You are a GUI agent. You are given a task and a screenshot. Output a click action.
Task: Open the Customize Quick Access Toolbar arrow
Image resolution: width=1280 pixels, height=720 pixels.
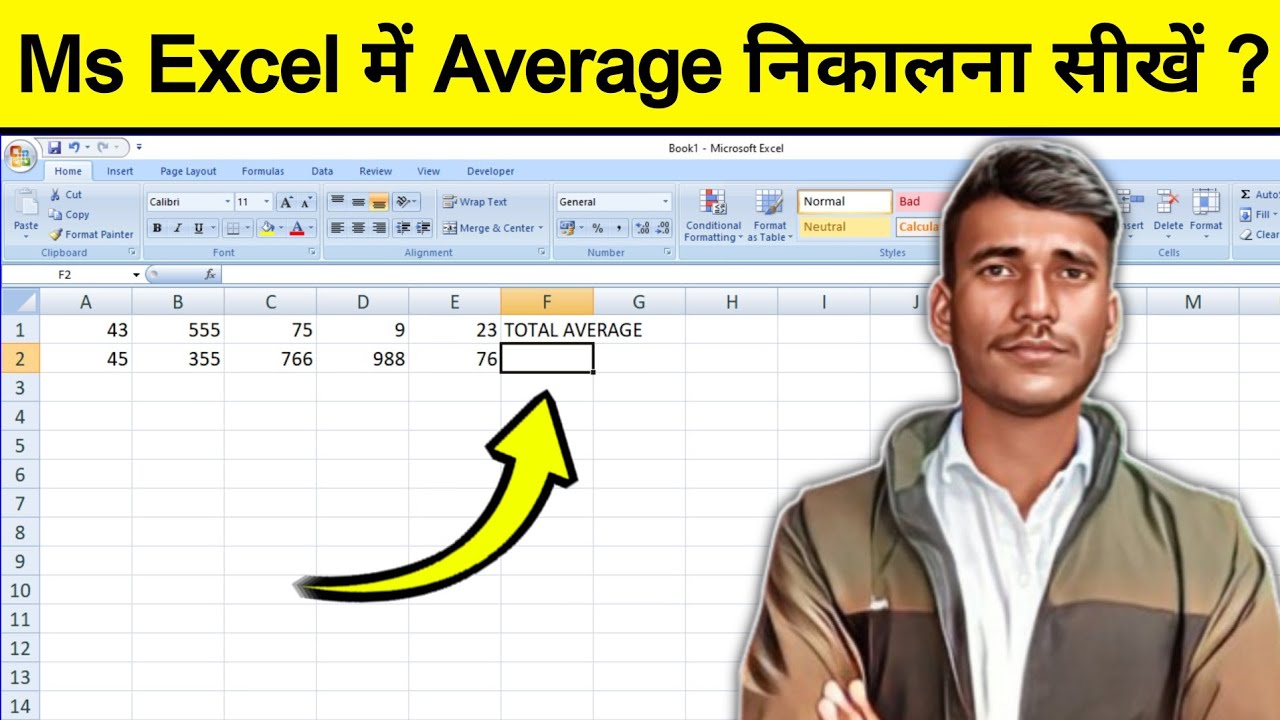(139, 148)
